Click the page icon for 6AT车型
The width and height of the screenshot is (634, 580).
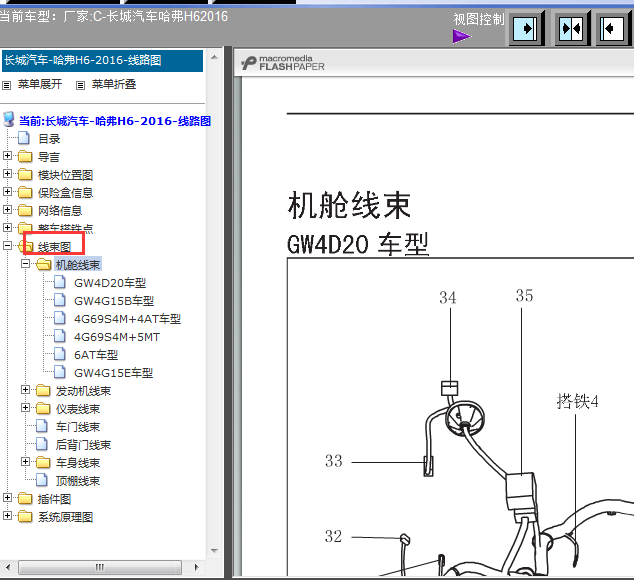tap(60, 354)
